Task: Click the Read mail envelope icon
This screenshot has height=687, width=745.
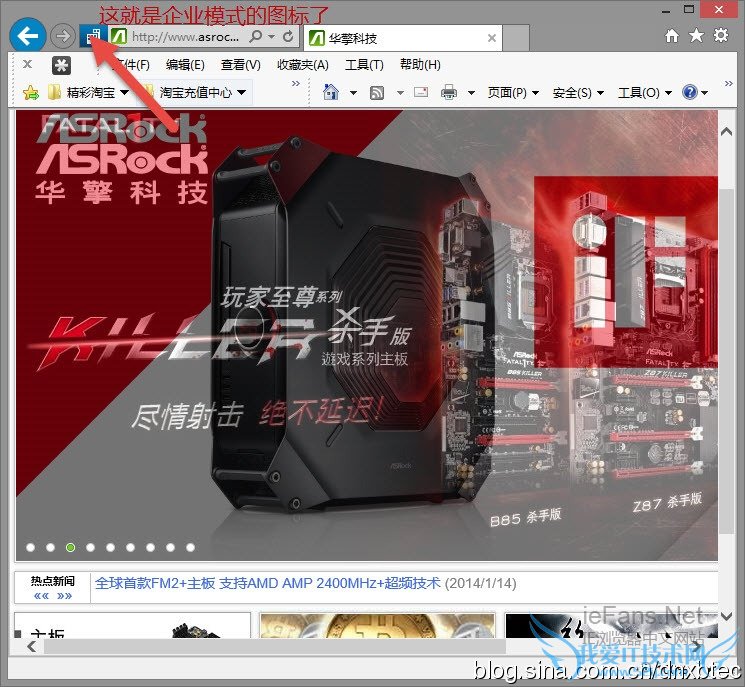Action: point(420,92)
